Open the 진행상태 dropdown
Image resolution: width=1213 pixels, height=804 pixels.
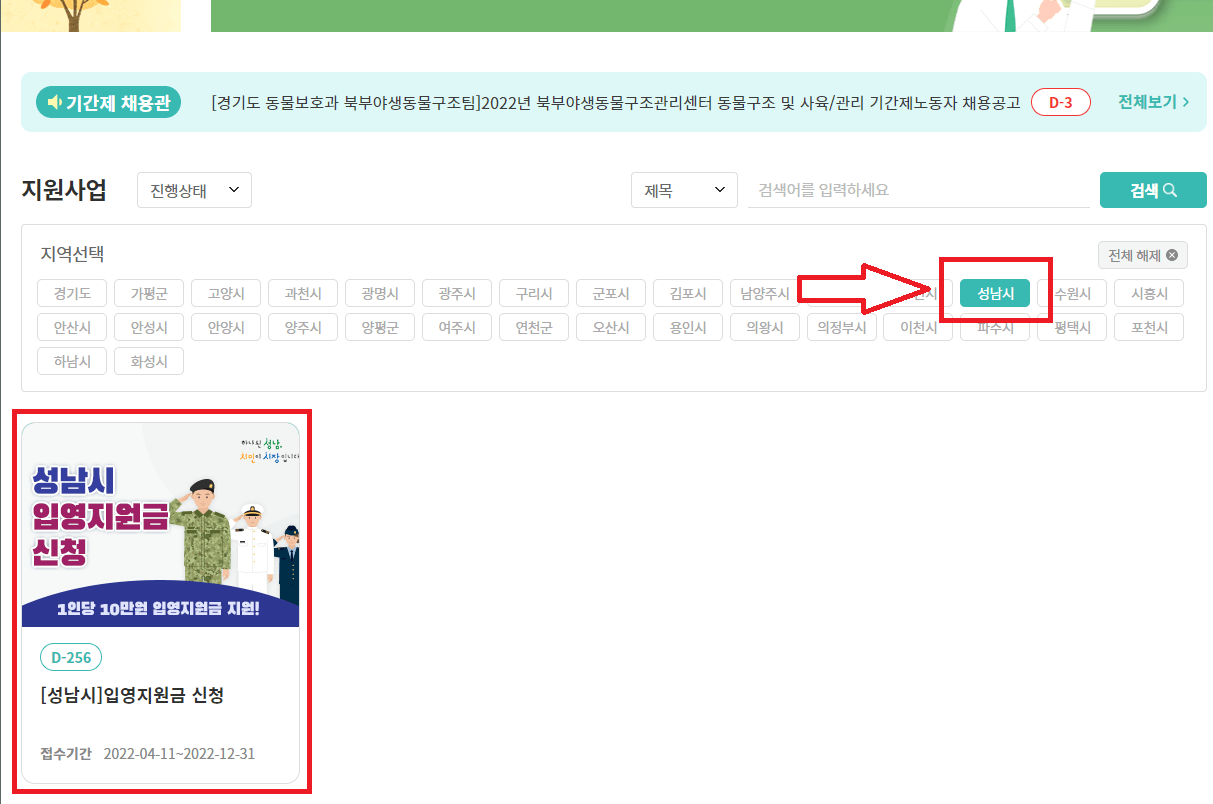194,190
